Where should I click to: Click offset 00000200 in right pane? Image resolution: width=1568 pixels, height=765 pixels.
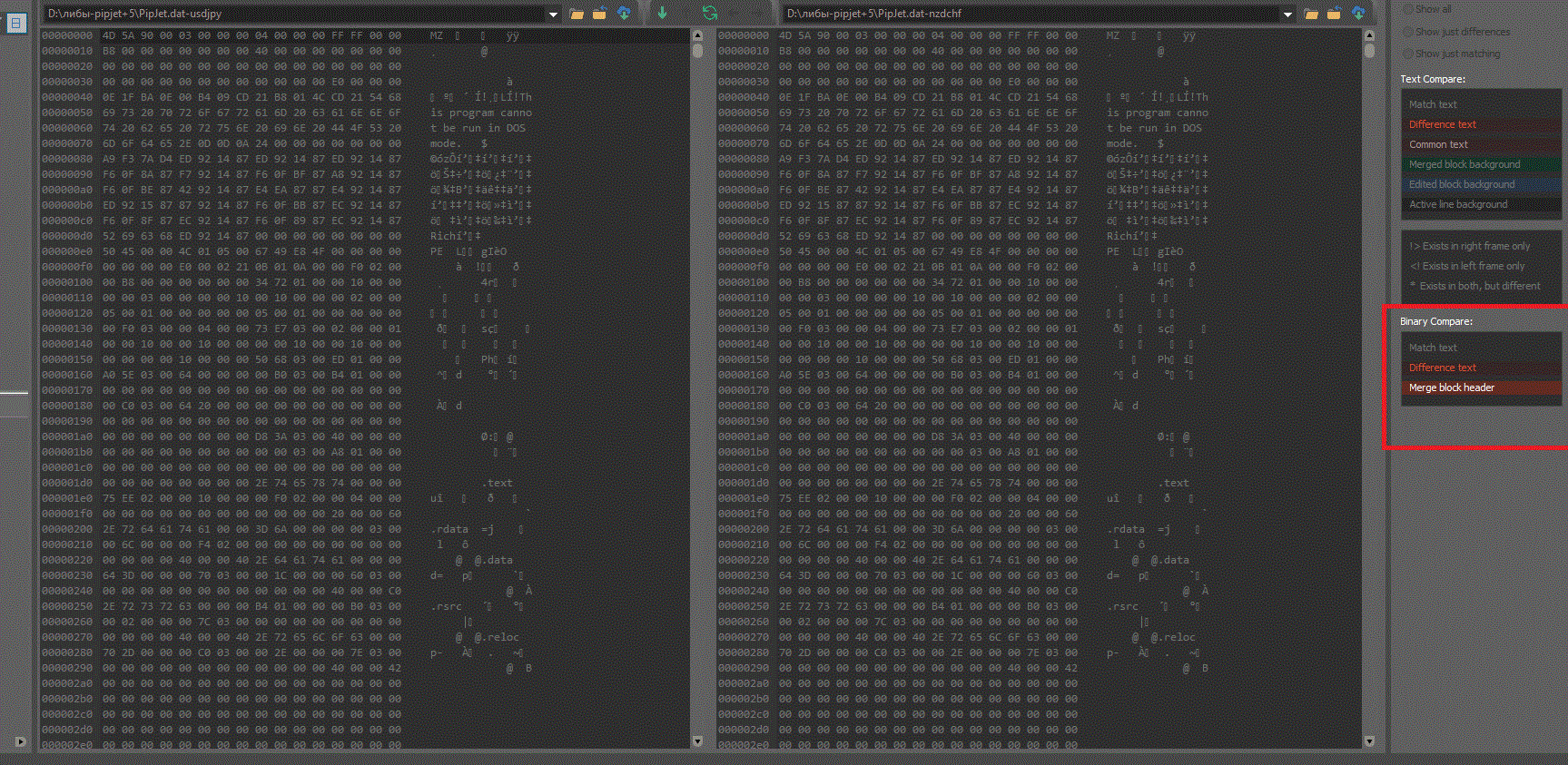pos(744,529)
